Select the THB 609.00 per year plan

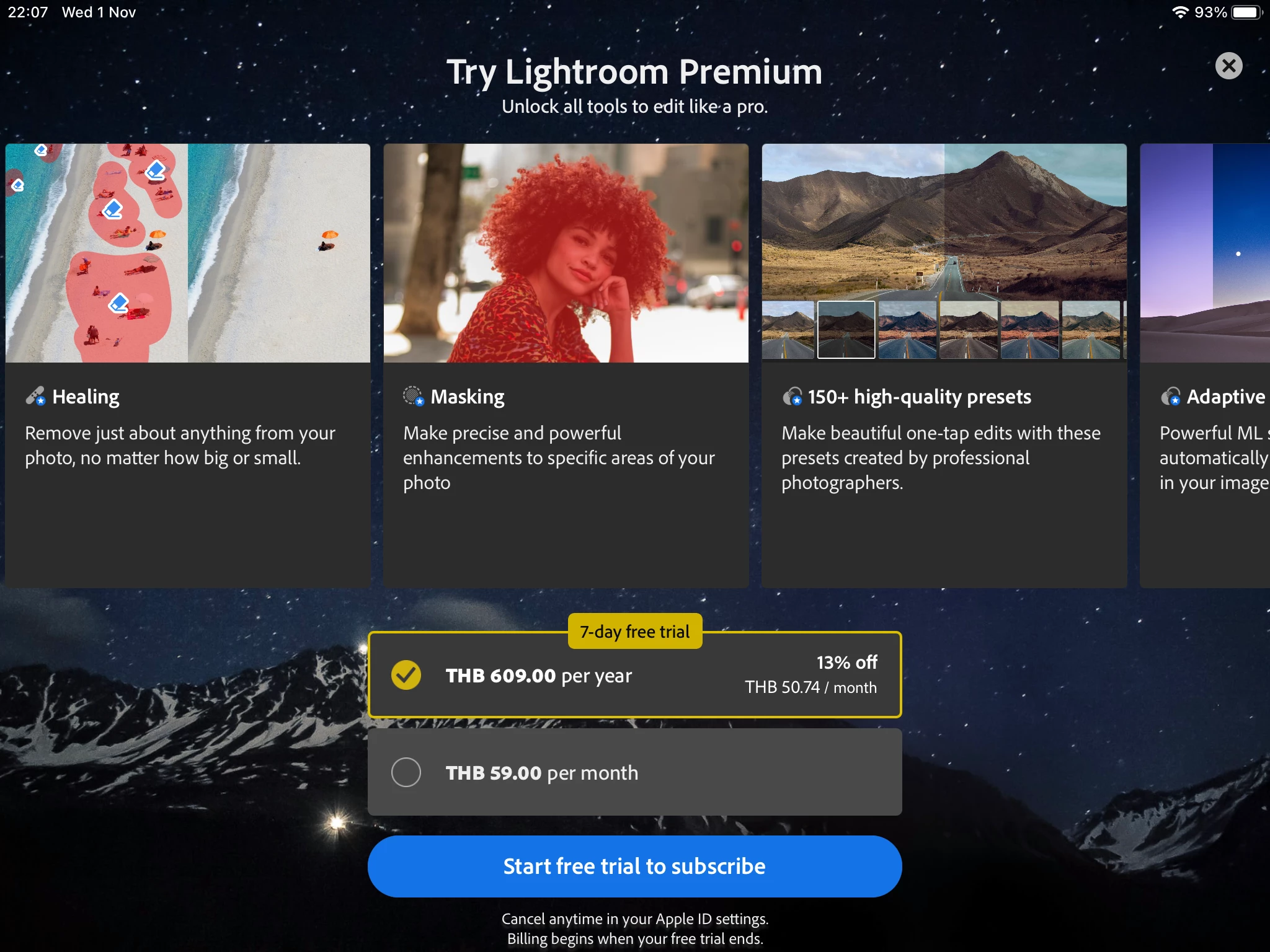click(634, 675)
